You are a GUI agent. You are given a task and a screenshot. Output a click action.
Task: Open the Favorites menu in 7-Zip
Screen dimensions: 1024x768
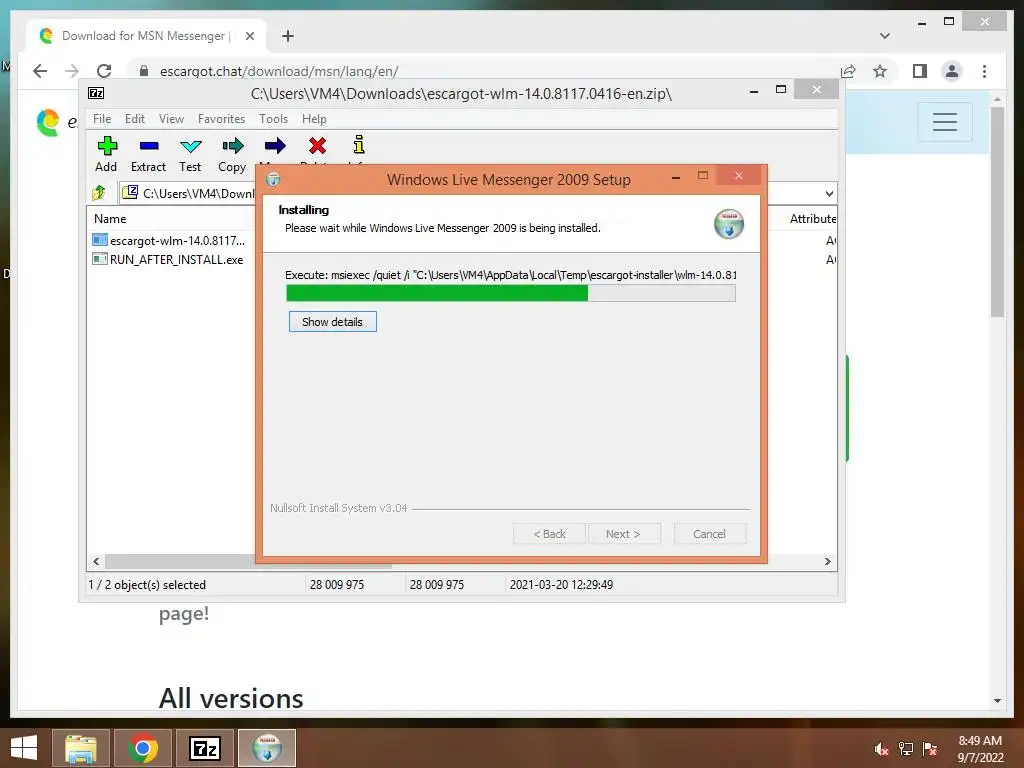click(x=221, y=119)
